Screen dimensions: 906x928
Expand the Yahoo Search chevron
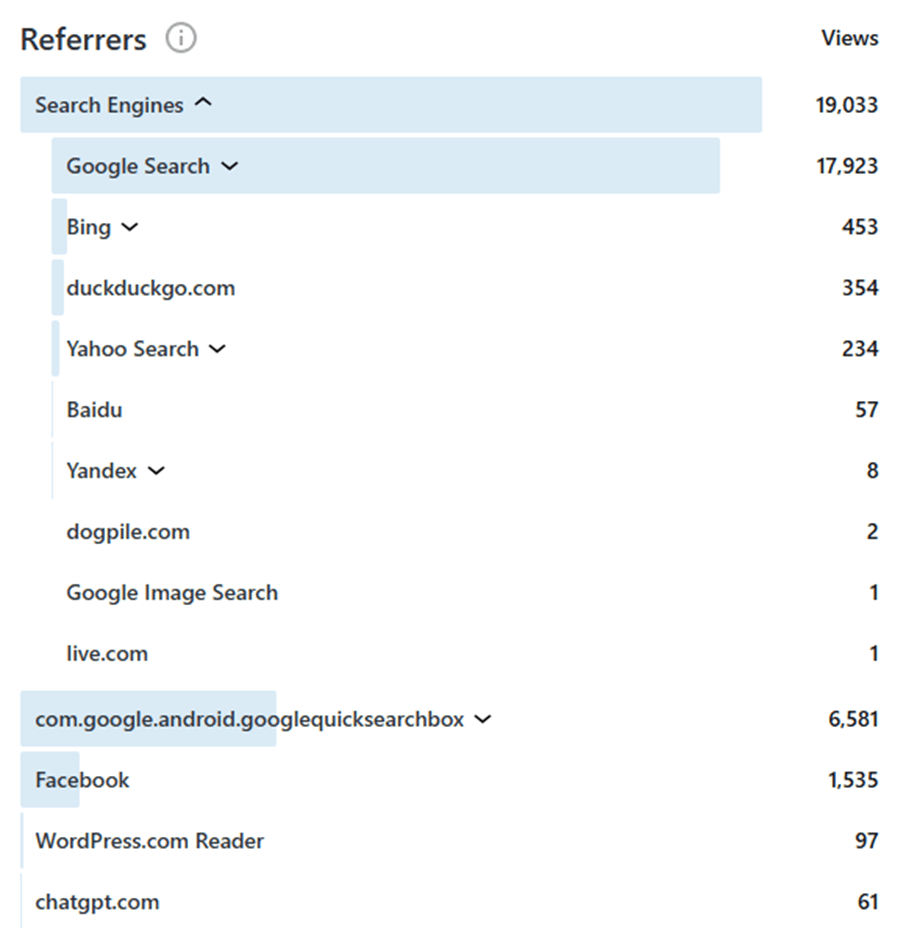tap(218, 349)
